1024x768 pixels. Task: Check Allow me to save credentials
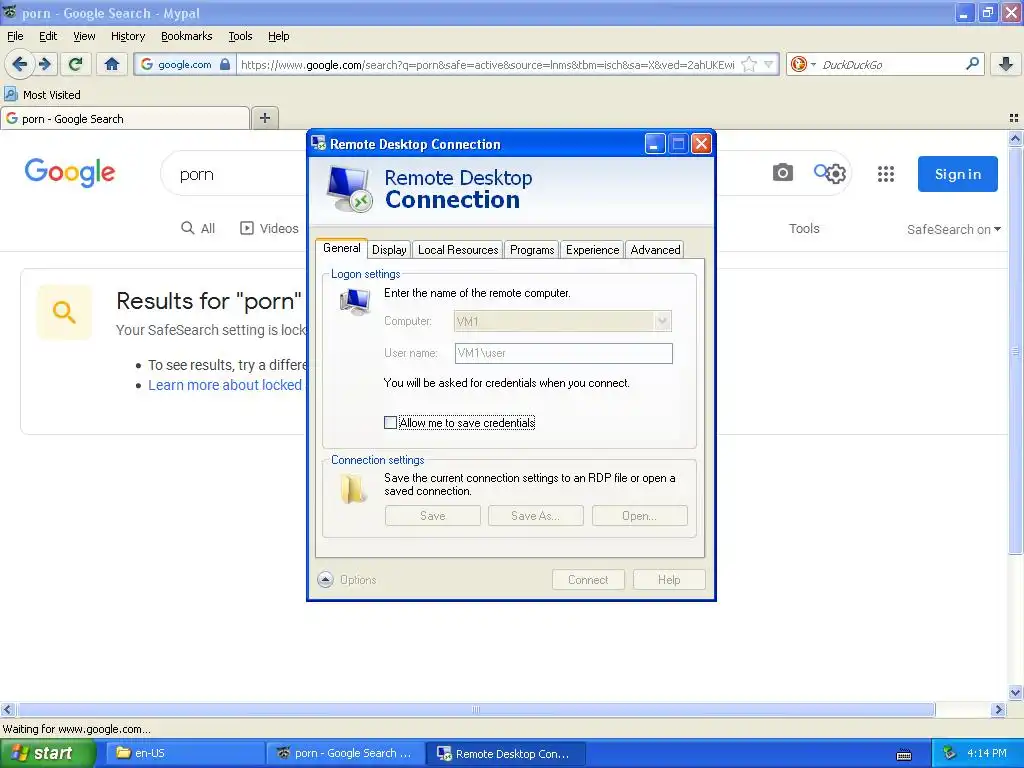[x=391, y=423]
